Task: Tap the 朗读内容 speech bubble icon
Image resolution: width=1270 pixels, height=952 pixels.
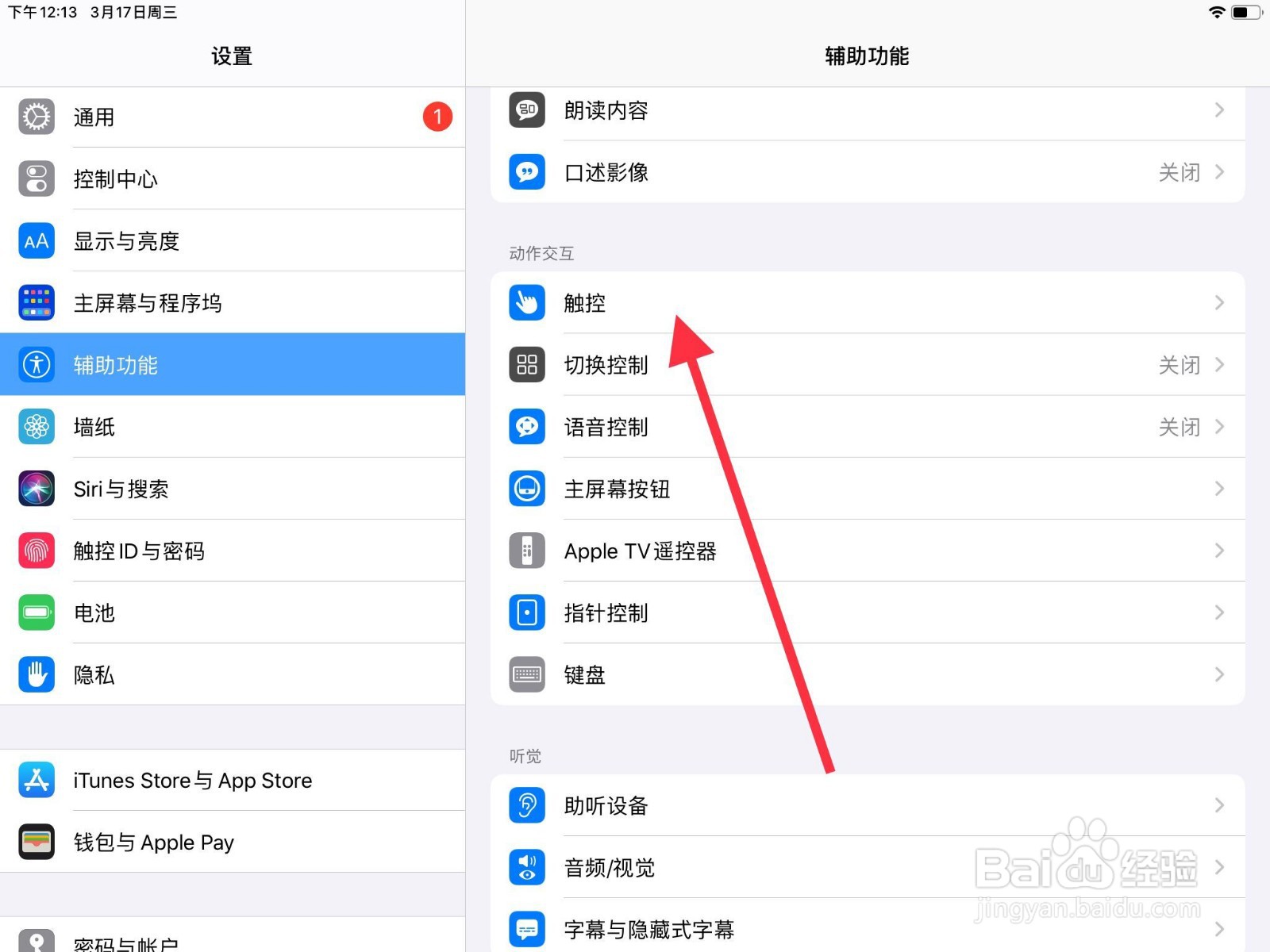Action: point(527,109)
